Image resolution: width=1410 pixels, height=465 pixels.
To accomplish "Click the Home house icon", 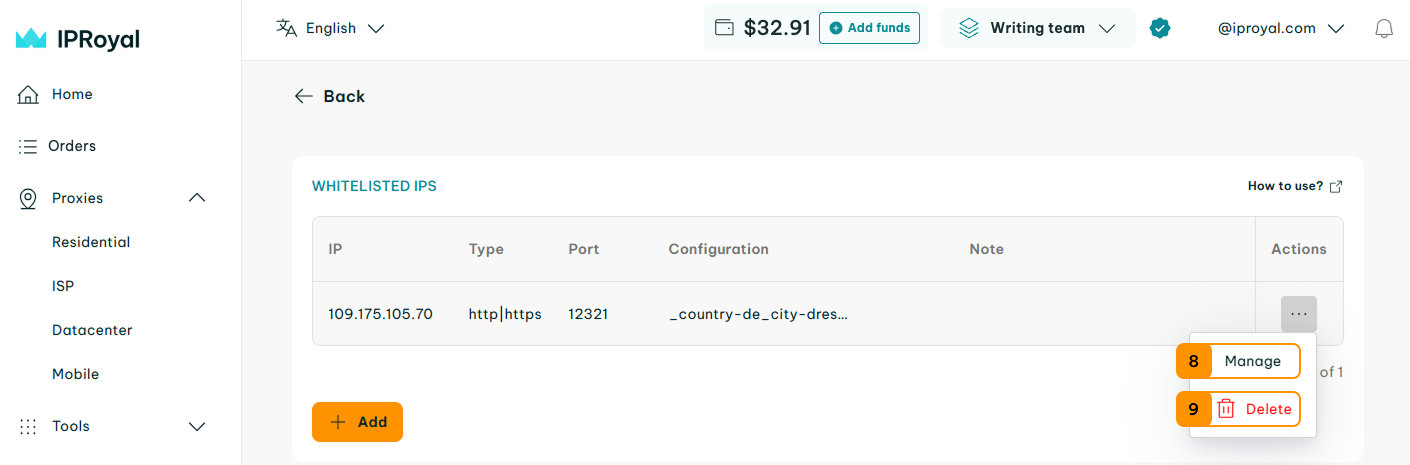I will click(x=28, y=94).
